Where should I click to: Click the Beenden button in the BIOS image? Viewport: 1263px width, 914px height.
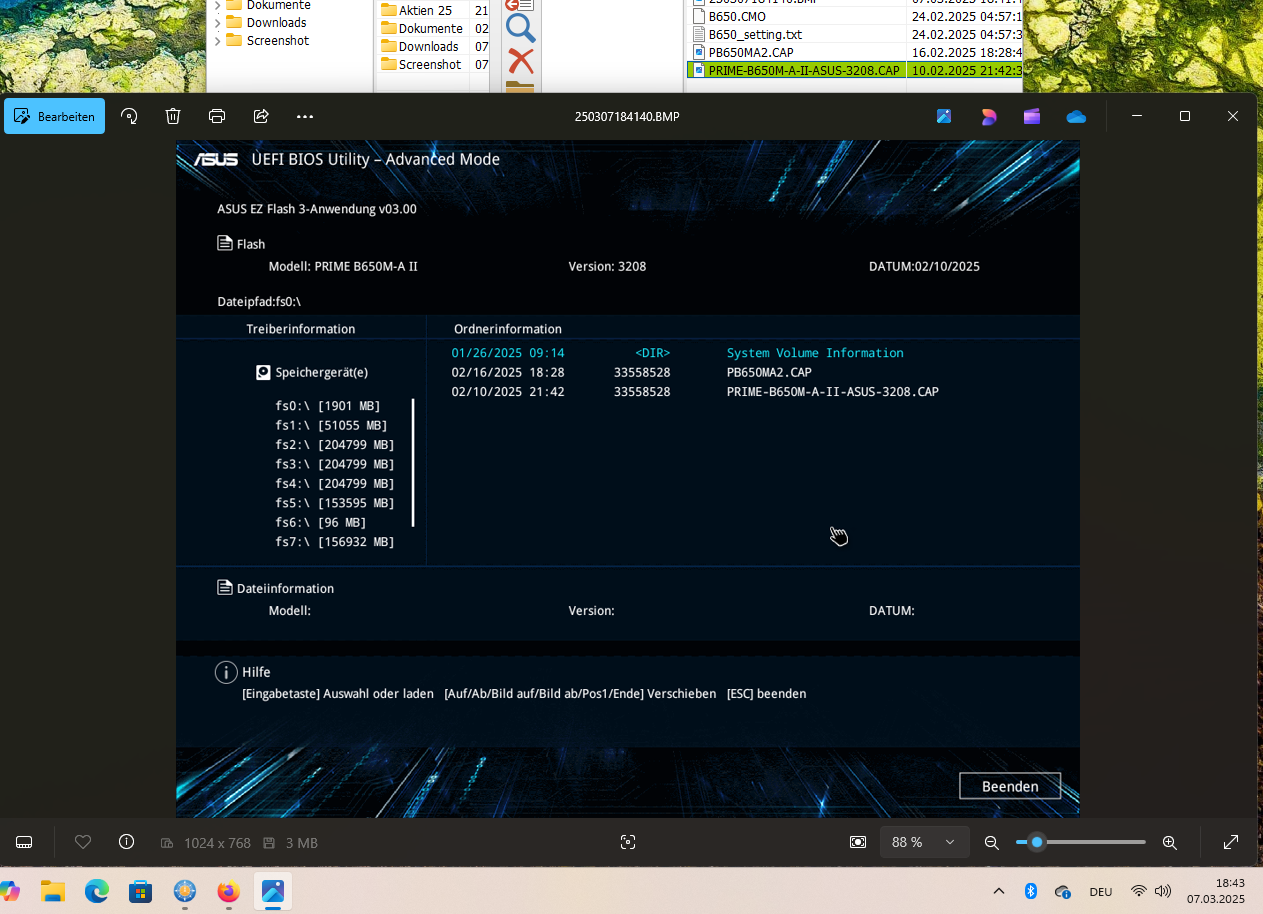pos(1010,786)
